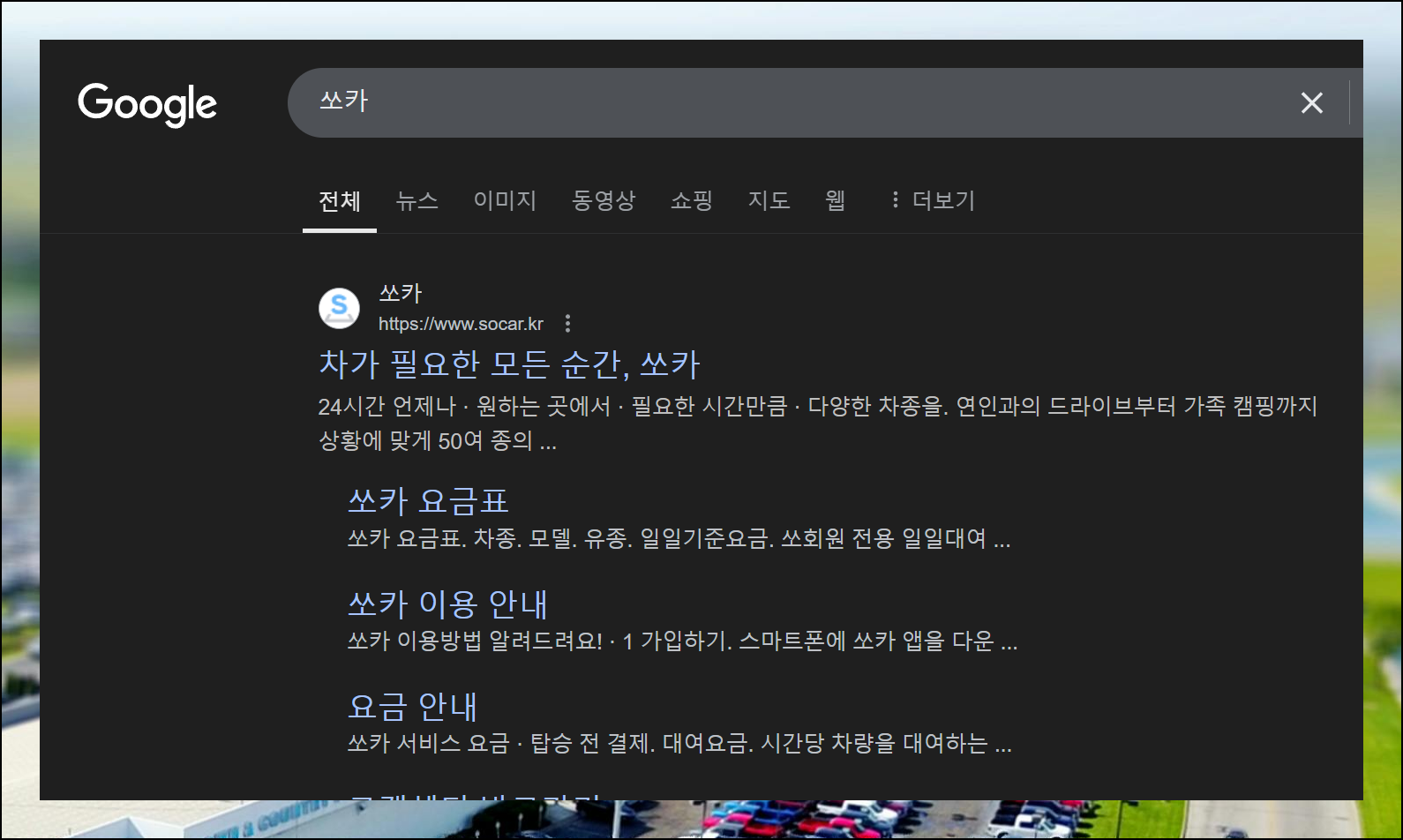Switch to the 웹 tab
Screen dimensions: 1403x840
pyautogui.click(x=836, y=201)
